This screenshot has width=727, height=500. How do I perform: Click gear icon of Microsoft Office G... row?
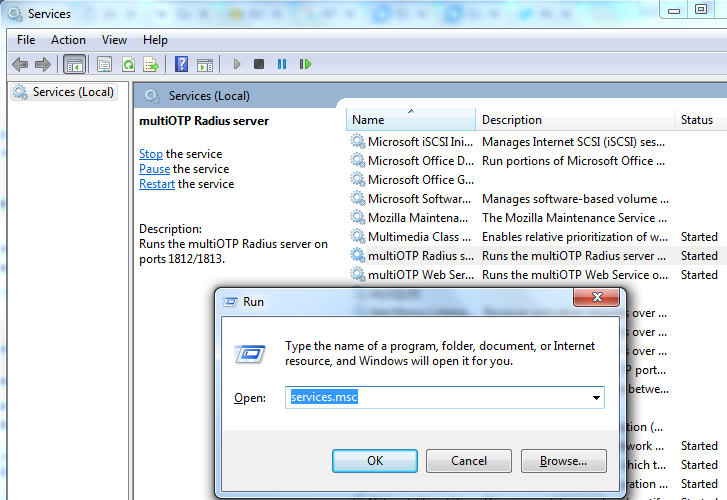coord(357,179)
